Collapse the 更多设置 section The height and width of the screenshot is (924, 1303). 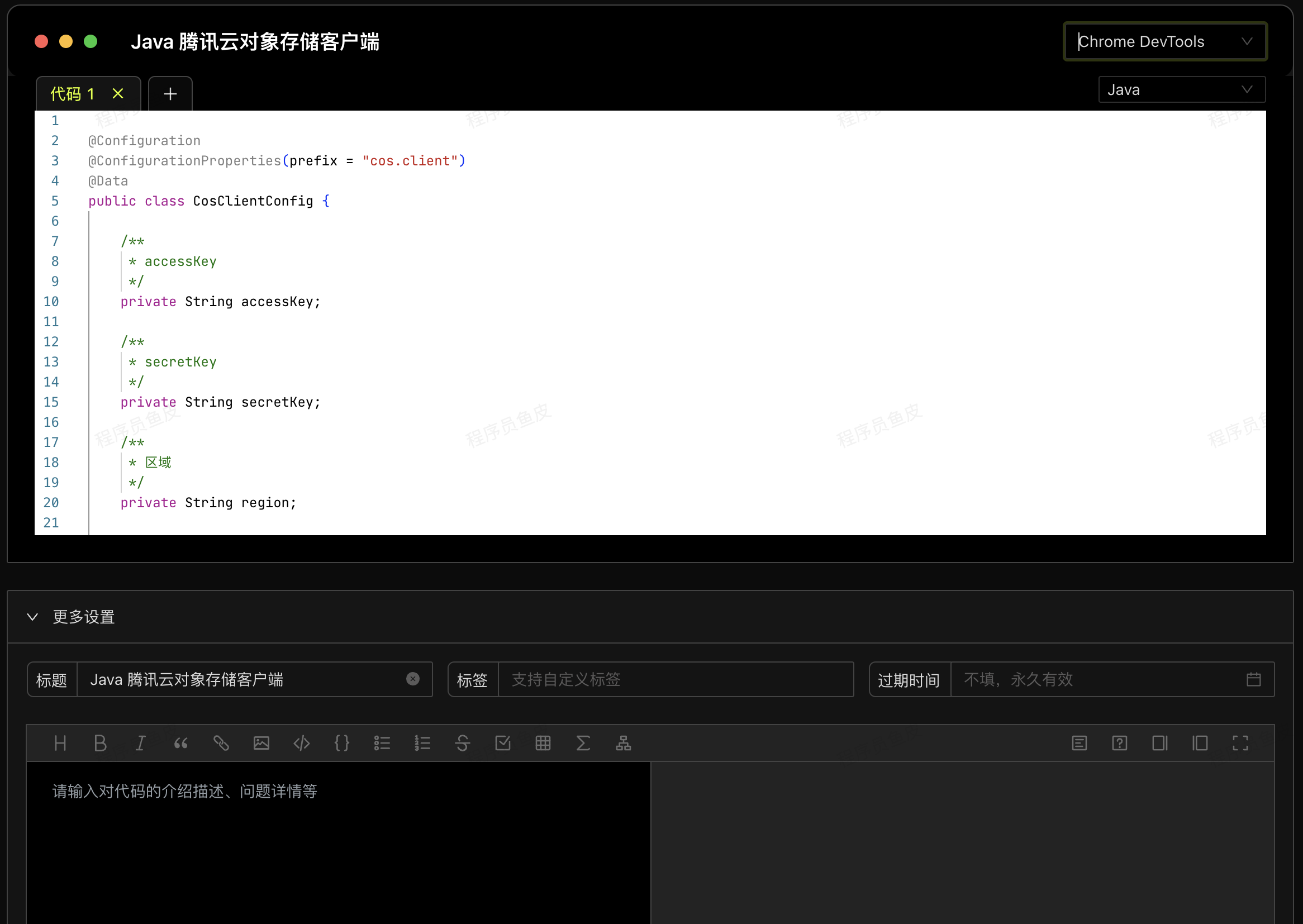pyautogui.click(x=33, y=617)
